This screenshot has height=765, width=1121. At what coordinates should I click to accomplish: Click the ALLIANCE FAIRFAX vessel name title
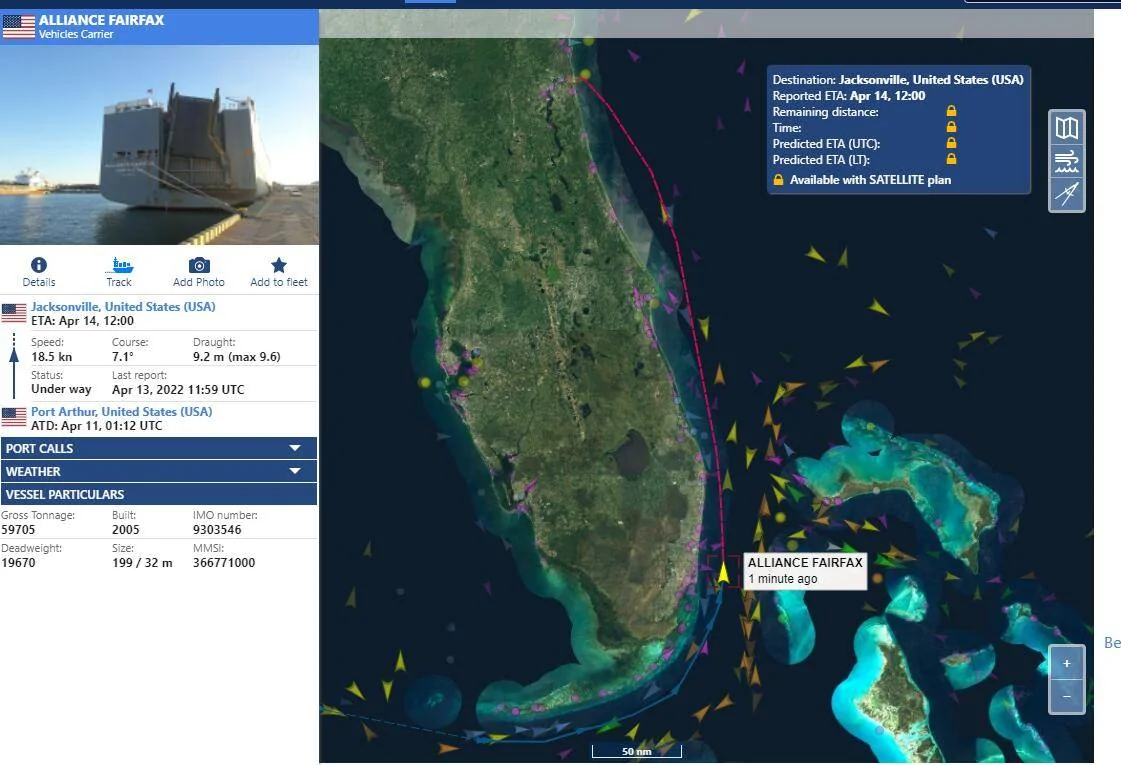(102, 20)
